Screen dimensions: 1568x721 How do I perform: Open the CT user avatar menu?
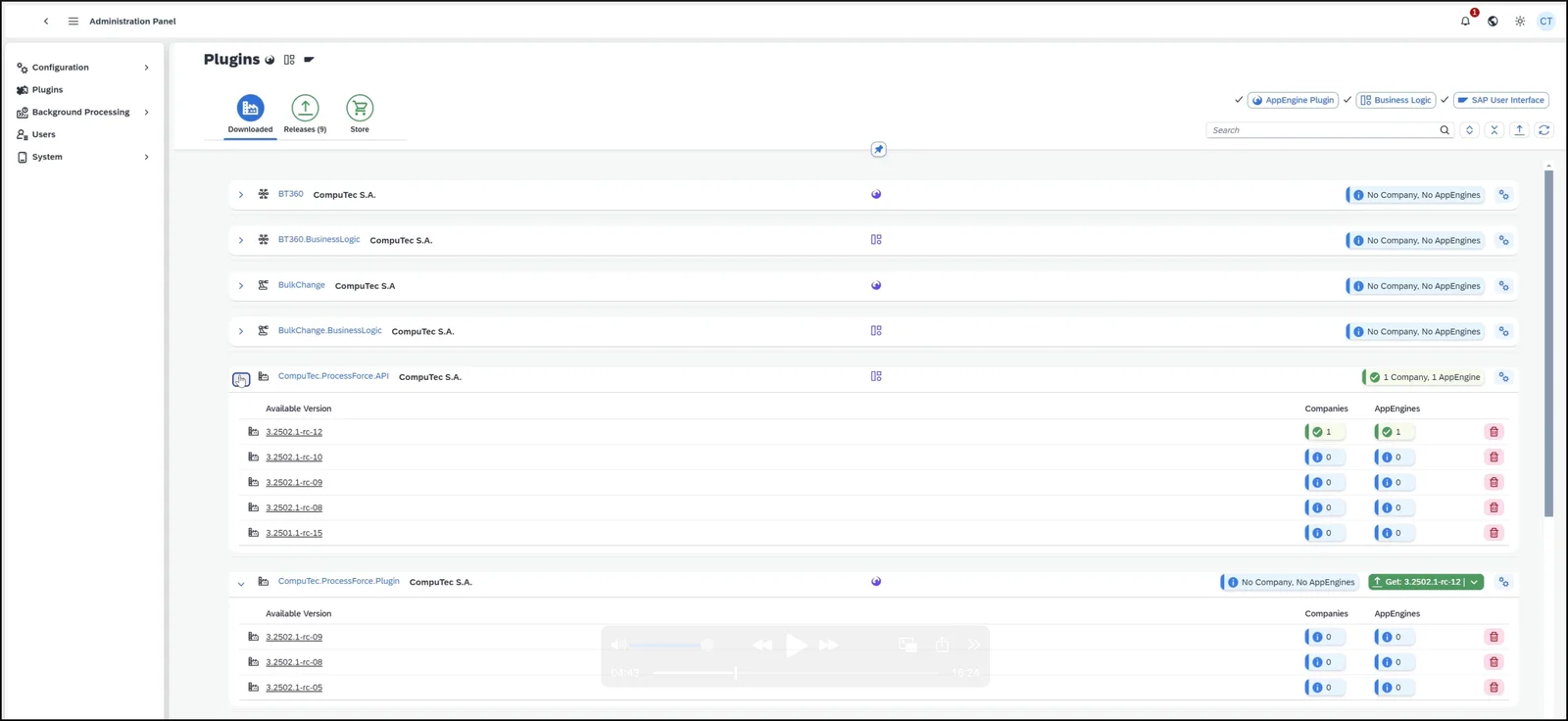[x=1546, y=21]
